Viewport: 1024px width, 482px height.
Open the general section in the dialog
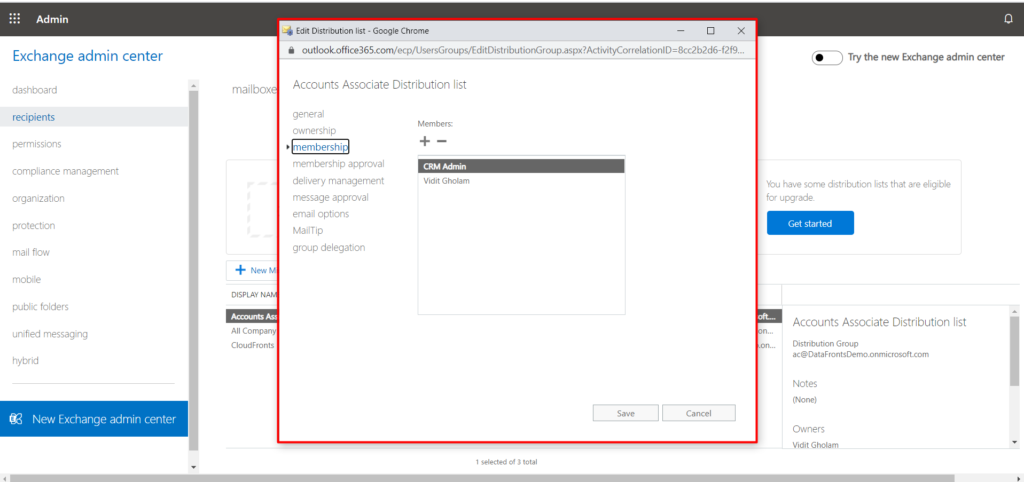[x=308, y=114]
